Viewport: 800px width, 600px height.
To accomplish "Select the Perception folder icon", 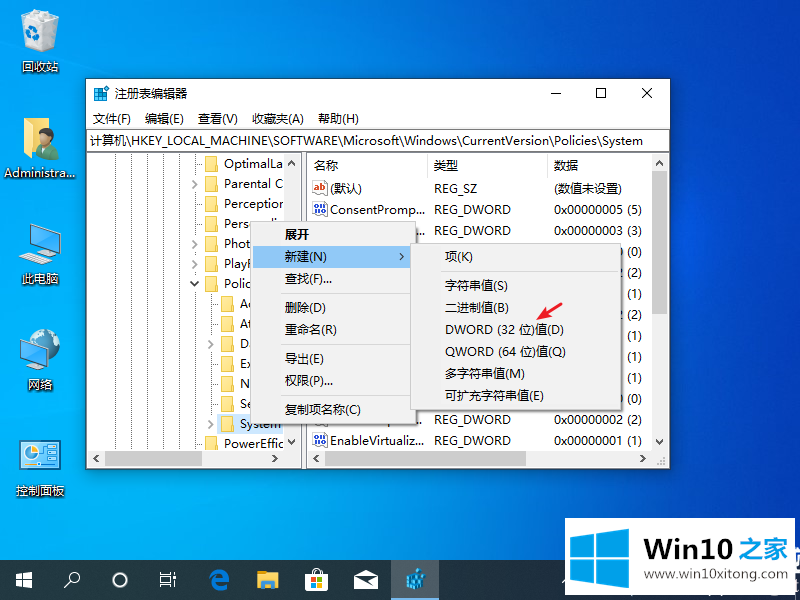I will pos(212,204).
